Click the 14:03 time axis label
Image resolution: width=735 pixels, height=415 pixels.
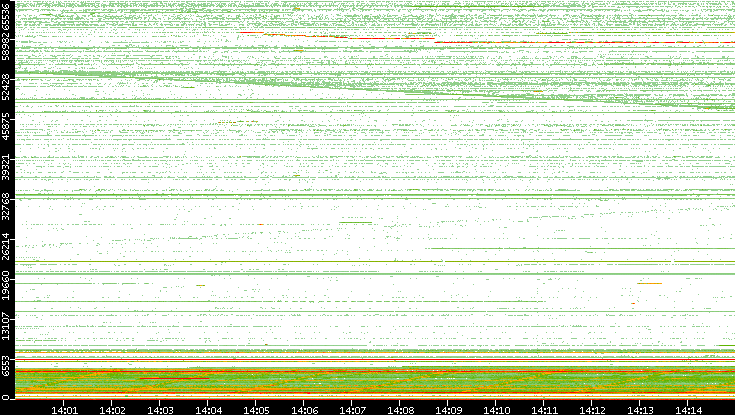tap(160, 410)
